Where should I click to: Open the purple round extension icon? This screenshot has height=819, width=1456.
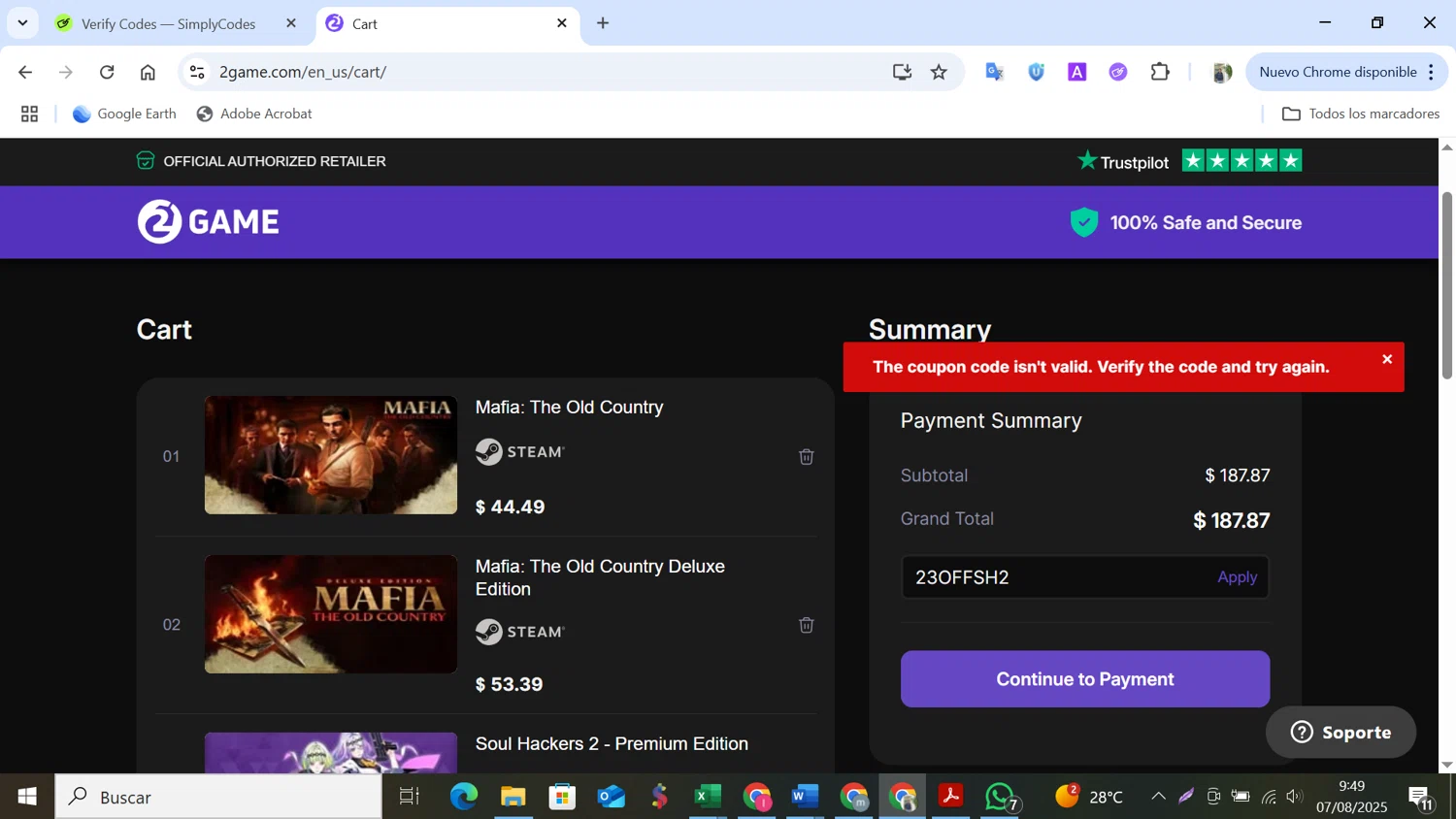(x=1118, y=72)
